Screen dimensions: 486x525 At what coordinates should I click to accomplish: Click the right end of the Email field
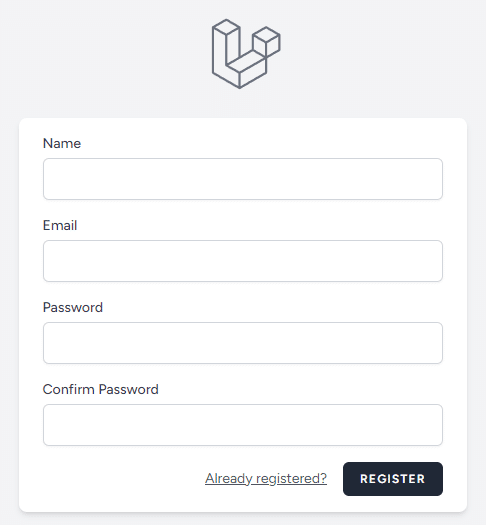tap(435, 261)
